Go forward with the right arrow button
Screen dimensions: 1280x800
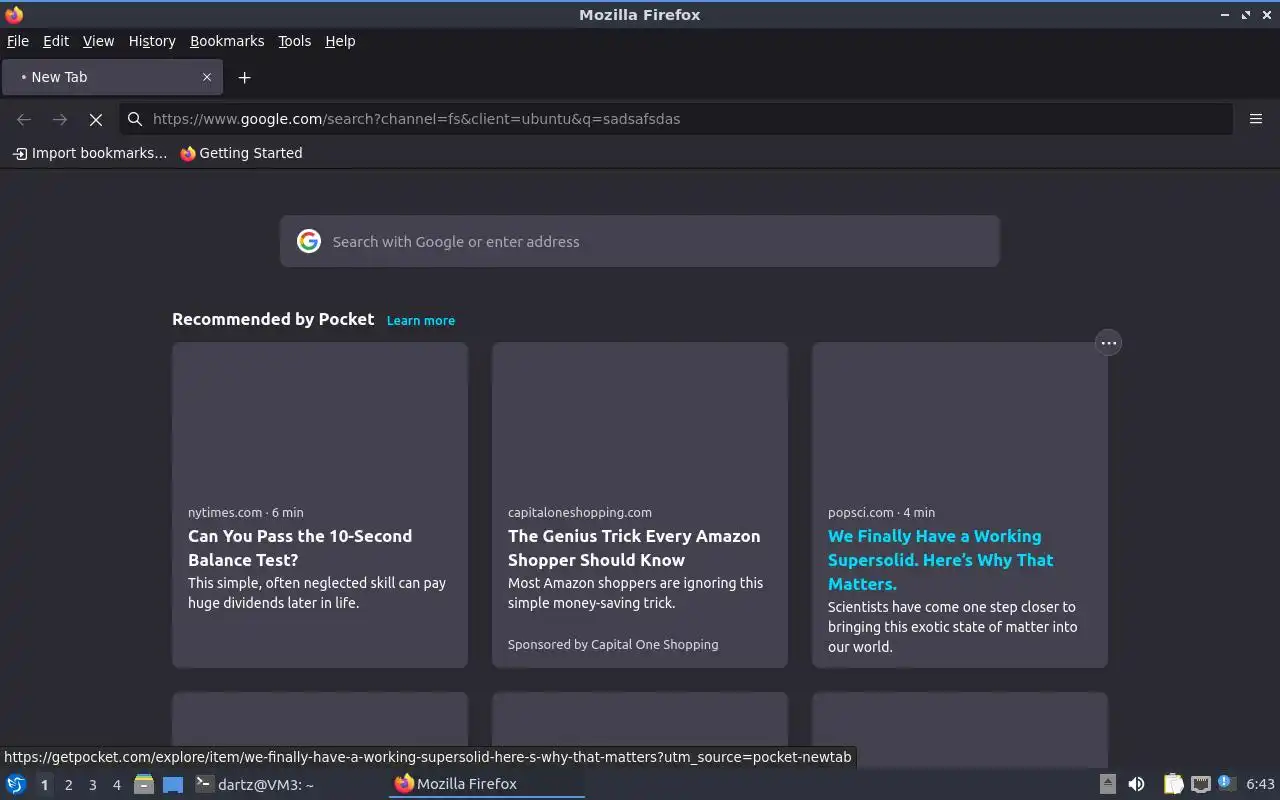[x=60, y=119]
